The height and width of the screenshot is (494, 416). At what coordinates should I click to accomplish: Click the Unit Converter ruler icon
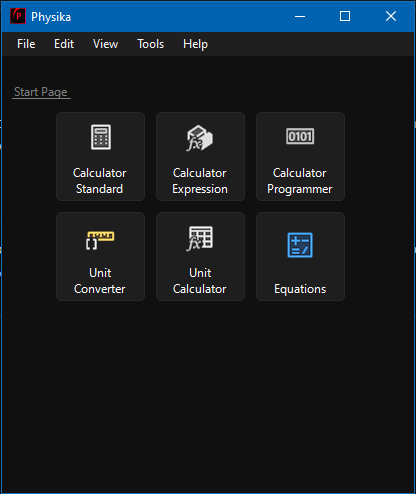(100, 240)
